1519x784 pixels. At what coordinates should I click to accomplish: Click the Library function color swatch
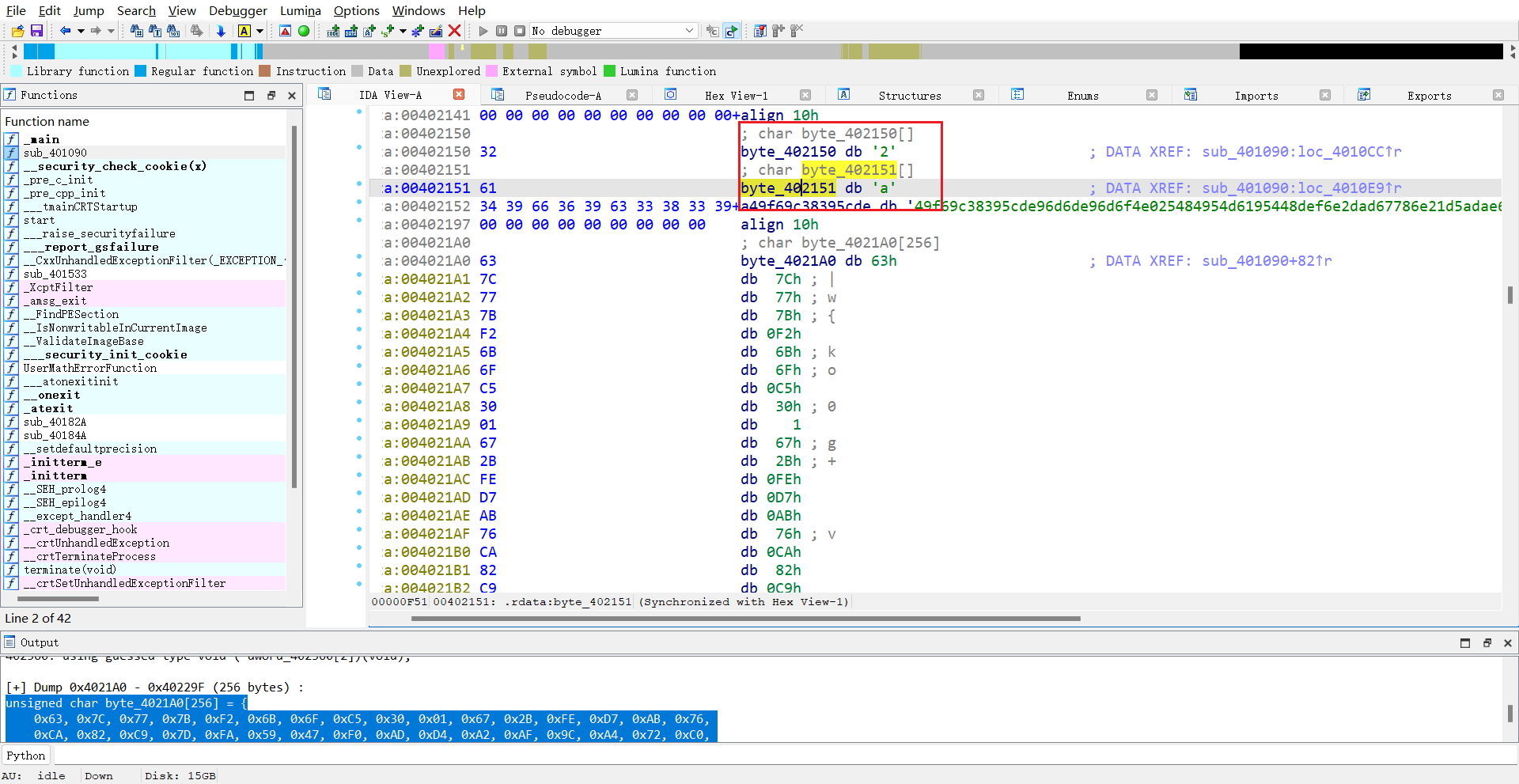(16, 71)
